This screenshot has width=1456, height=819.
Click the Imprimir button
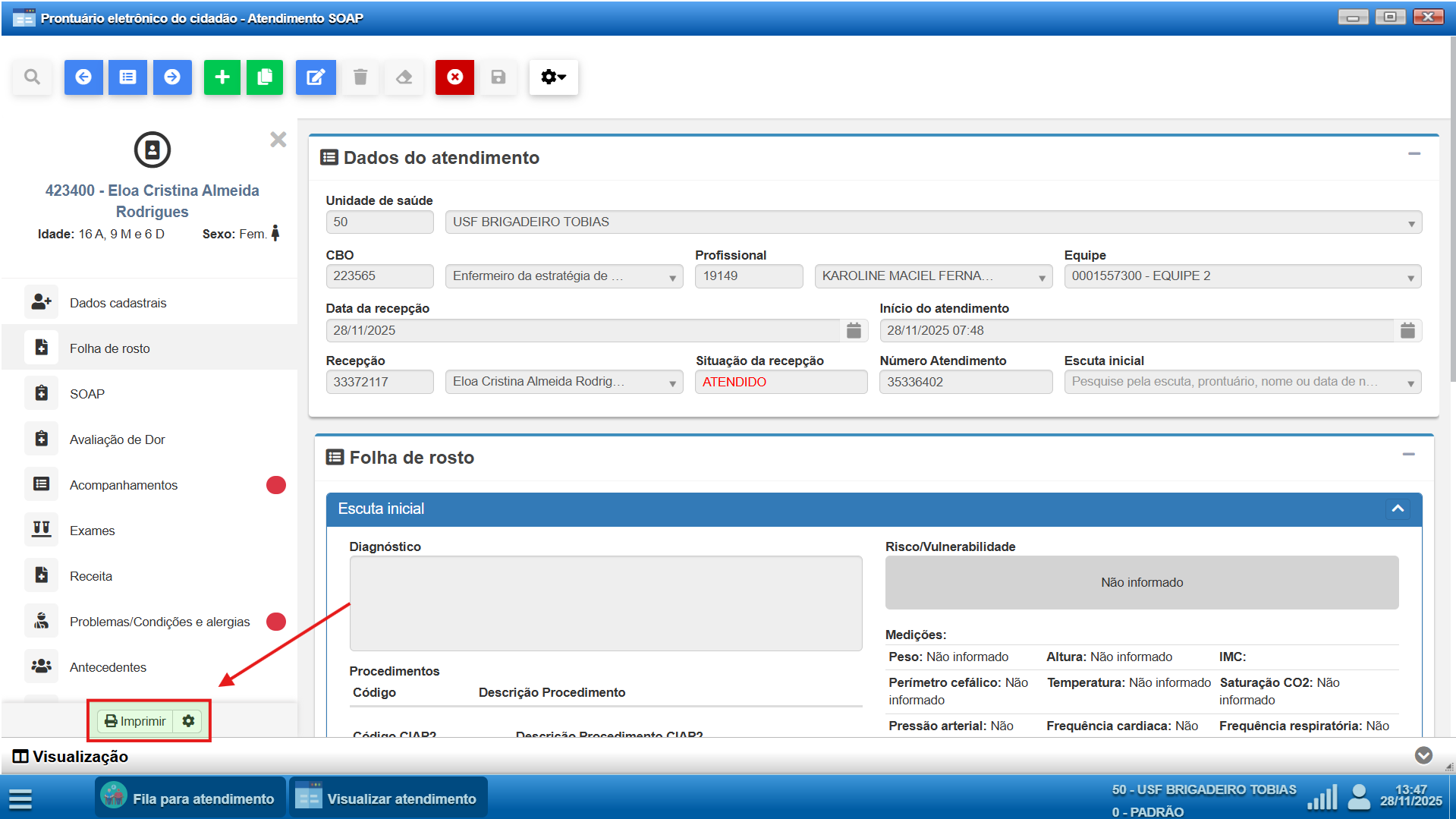pos(135,721)
